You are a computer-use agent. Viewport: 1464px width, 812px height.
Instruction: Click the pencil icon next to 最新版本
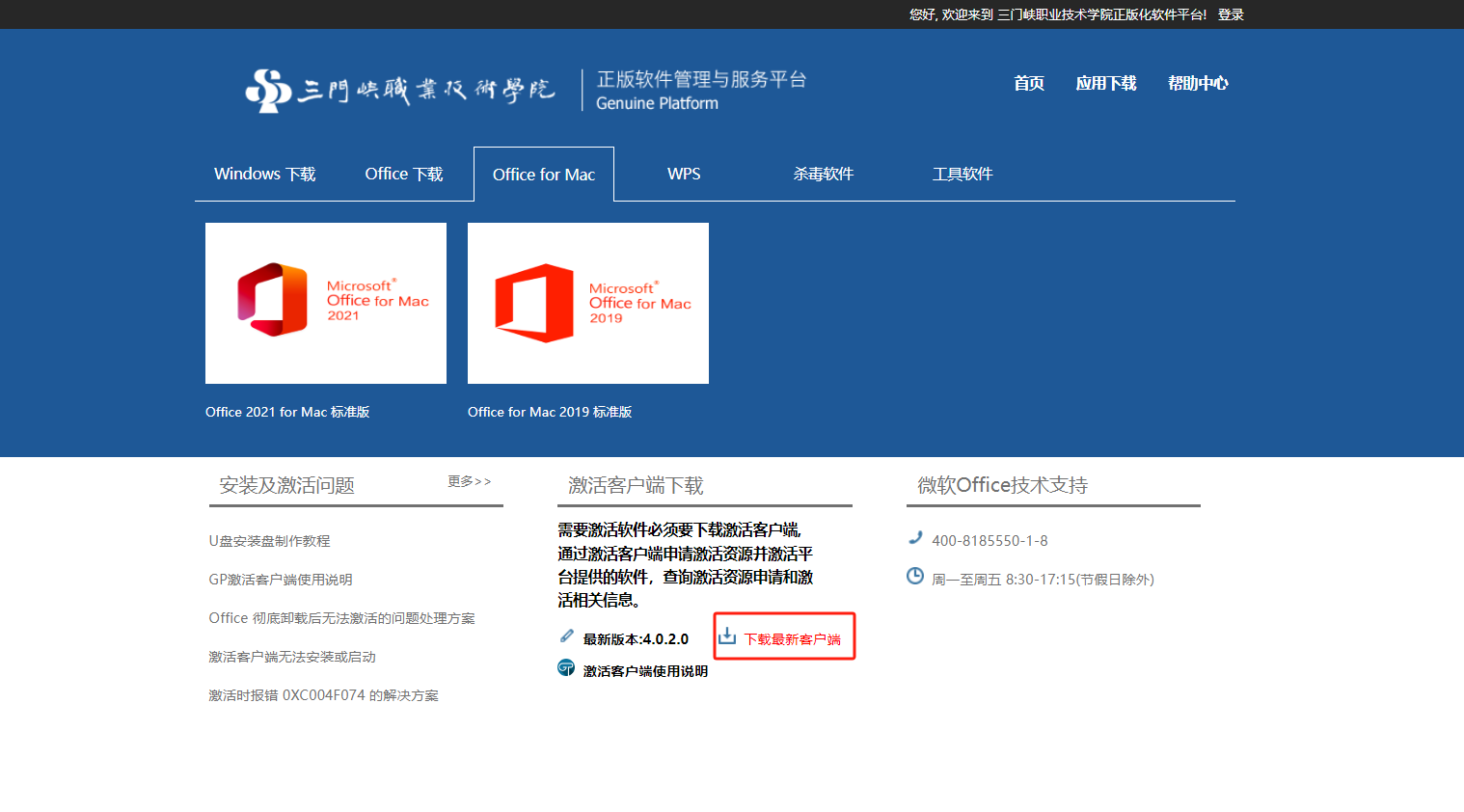tap(567, 636)
